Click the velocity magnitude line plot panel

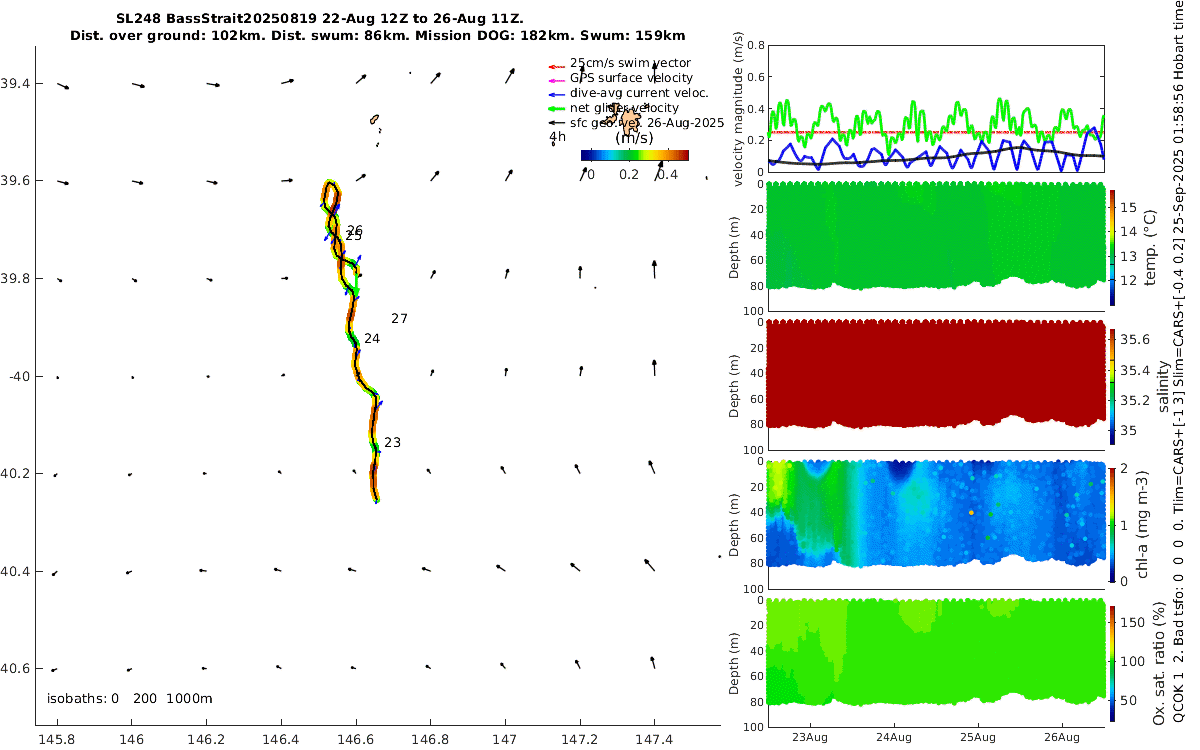(936, 108)
